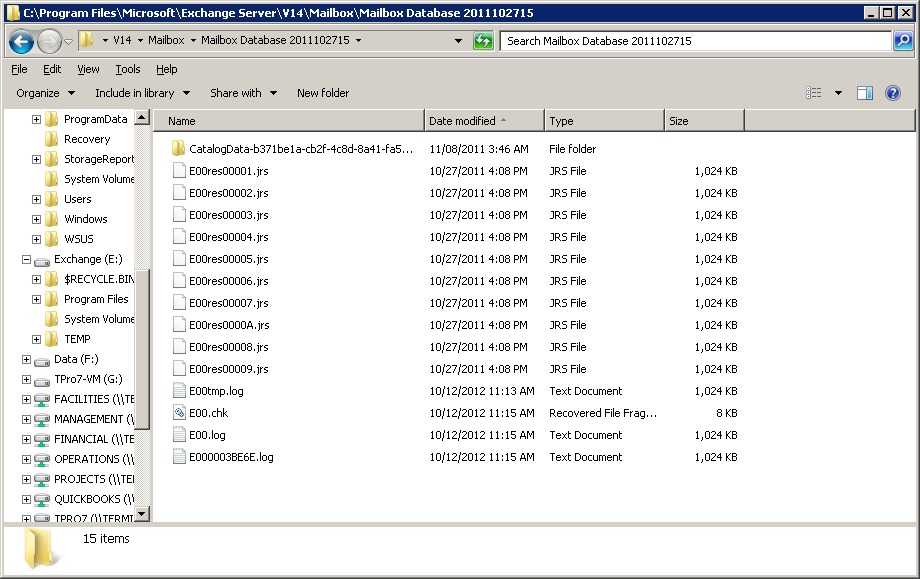Open the View menu
This screenshot has width=920, height=579.
pyautogui.click(x=88, y=69)
